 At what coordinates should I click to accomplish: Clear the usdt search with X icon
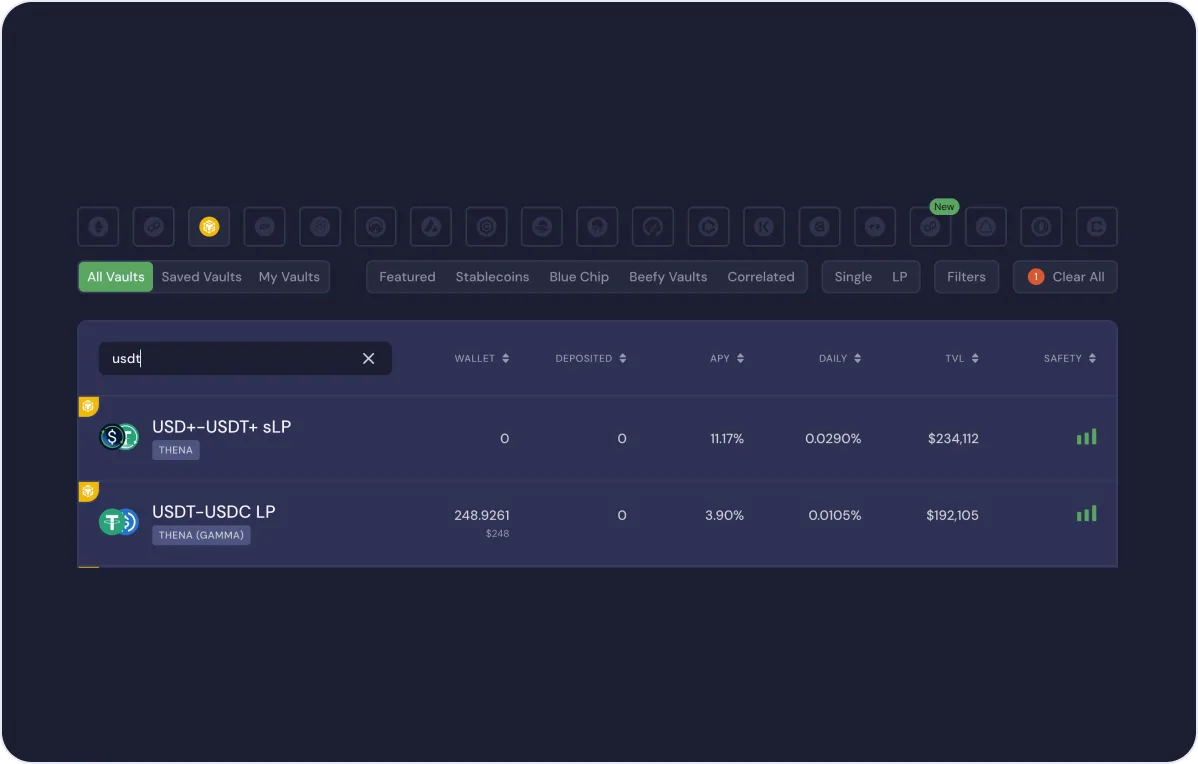click(368, 358)
